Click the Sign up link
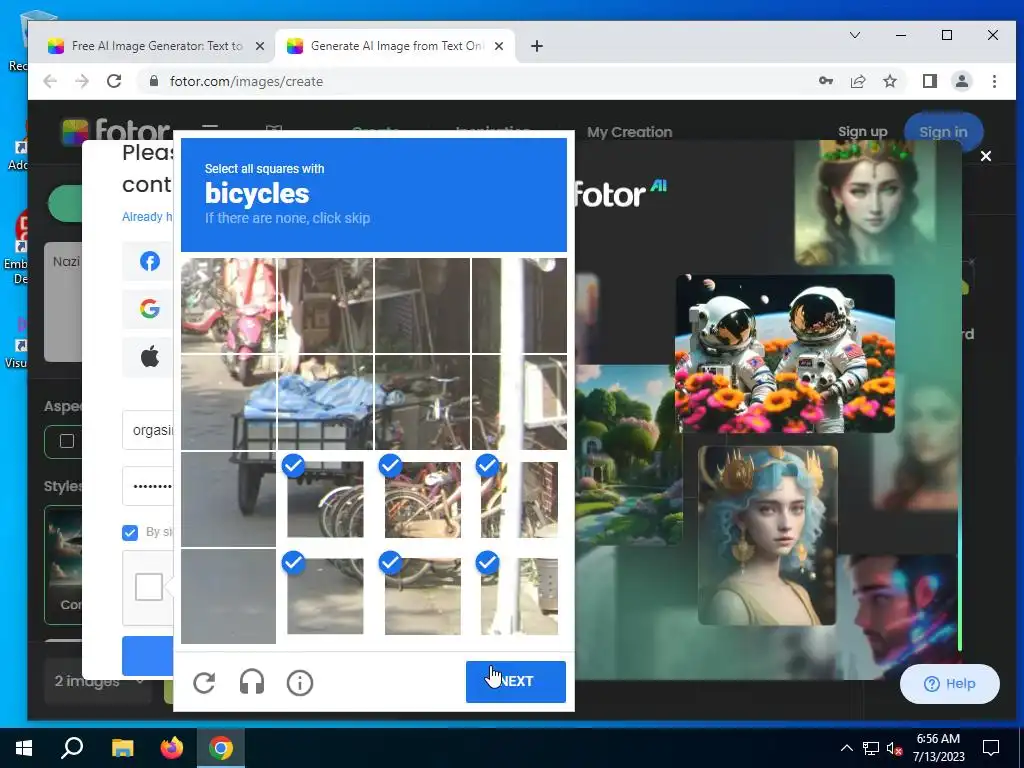The height and width of the screenshot is (768, 1024). coord(862,132)
